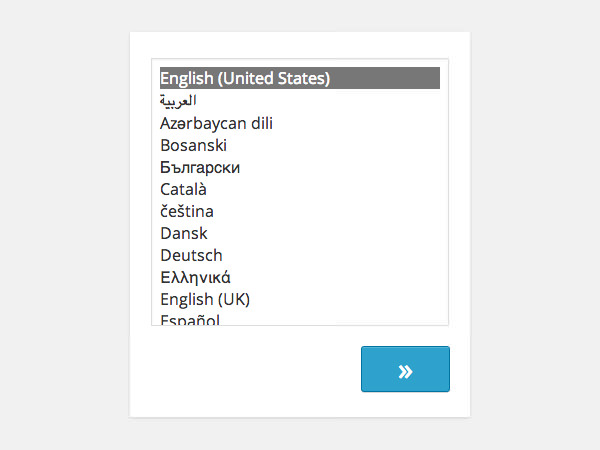Select English (United States) in the list
Viewport: 600px width, 450px height.
point(245,78)
